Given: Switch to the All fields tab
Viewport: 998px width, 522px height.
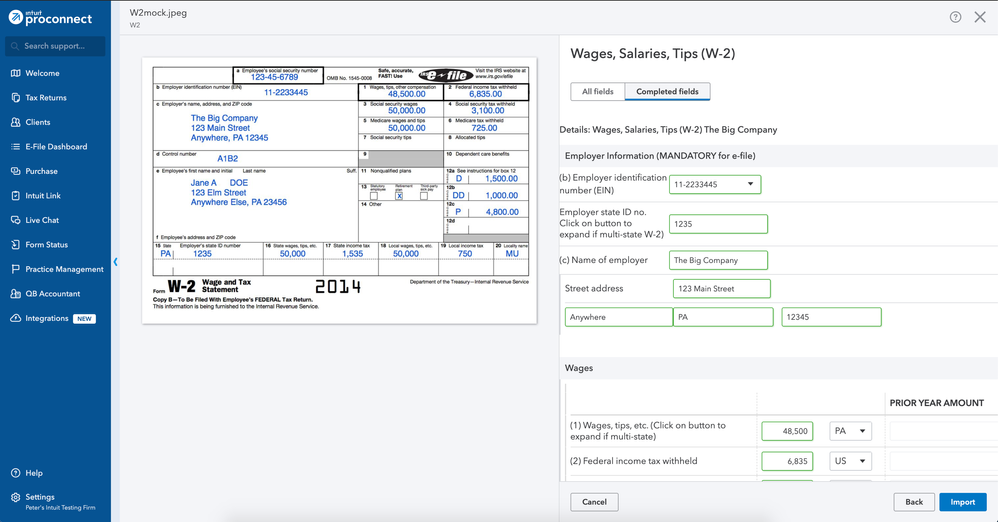Looking at the screenshot, I should point(597,92).
